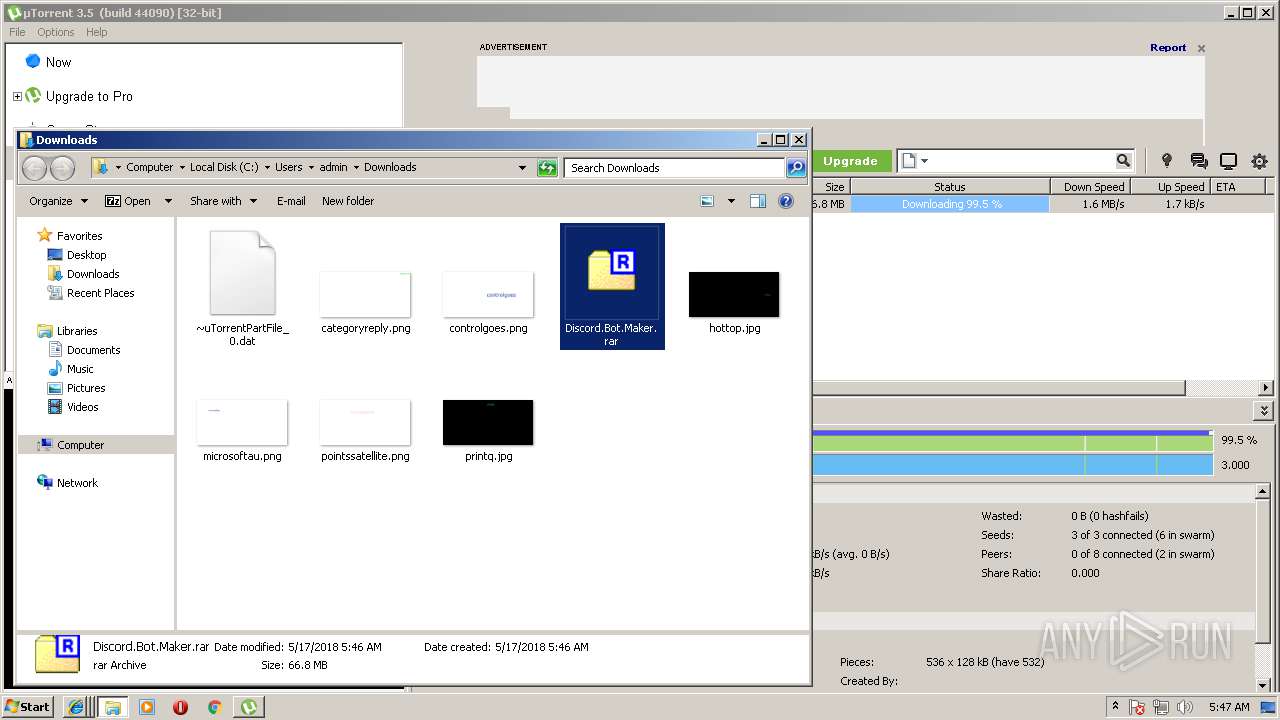Click the change view icon in Explorer
Image resolution: width=1280 pixels, height=720 pixels.
click(707, 201)
